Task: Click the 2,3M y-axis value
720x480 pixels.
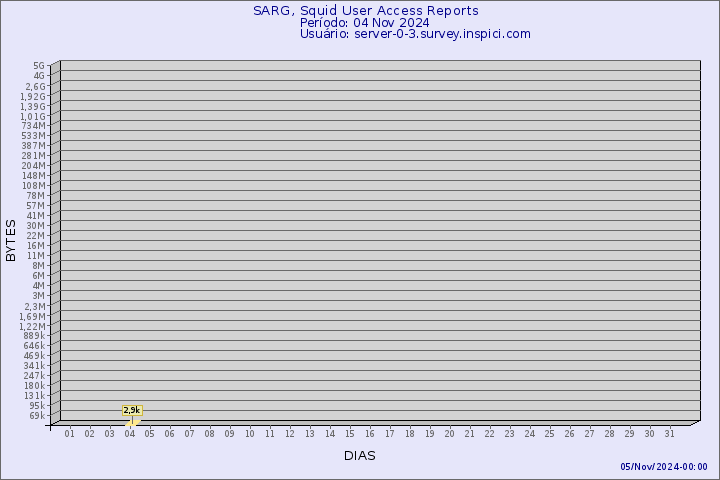Action: pos(35,306)
